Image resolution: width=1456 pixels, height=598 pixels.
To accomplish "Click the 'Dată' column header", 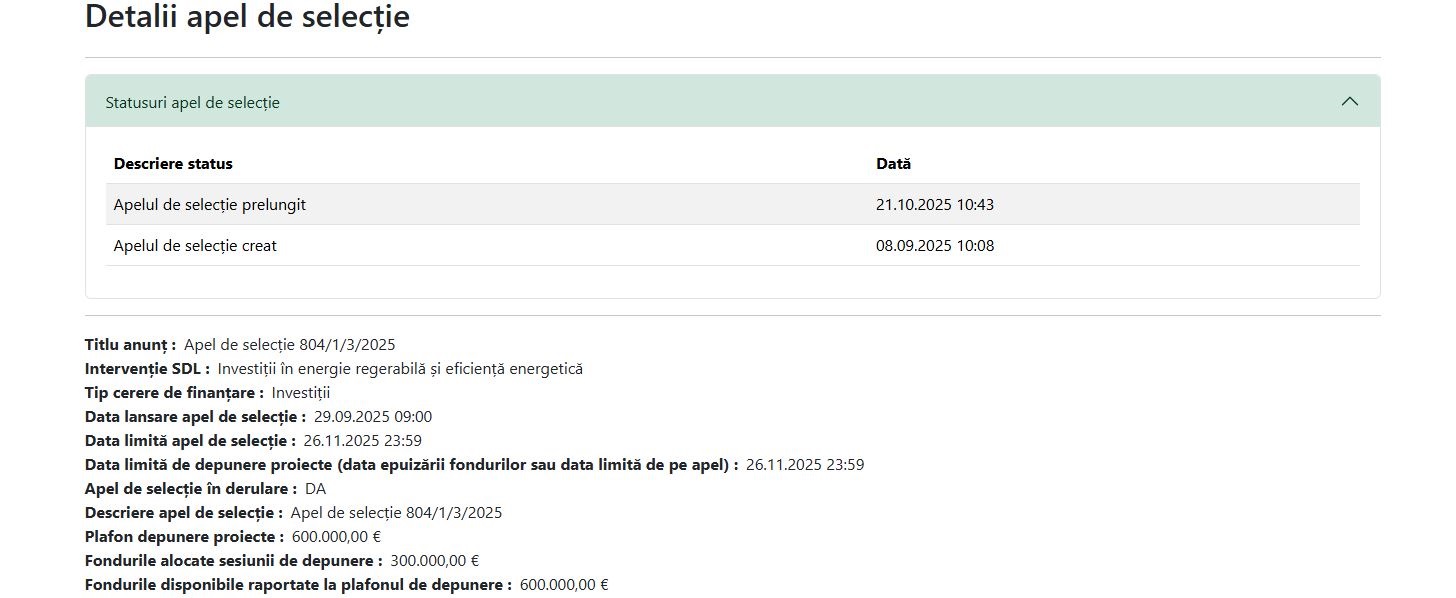I will pos(893,164).
